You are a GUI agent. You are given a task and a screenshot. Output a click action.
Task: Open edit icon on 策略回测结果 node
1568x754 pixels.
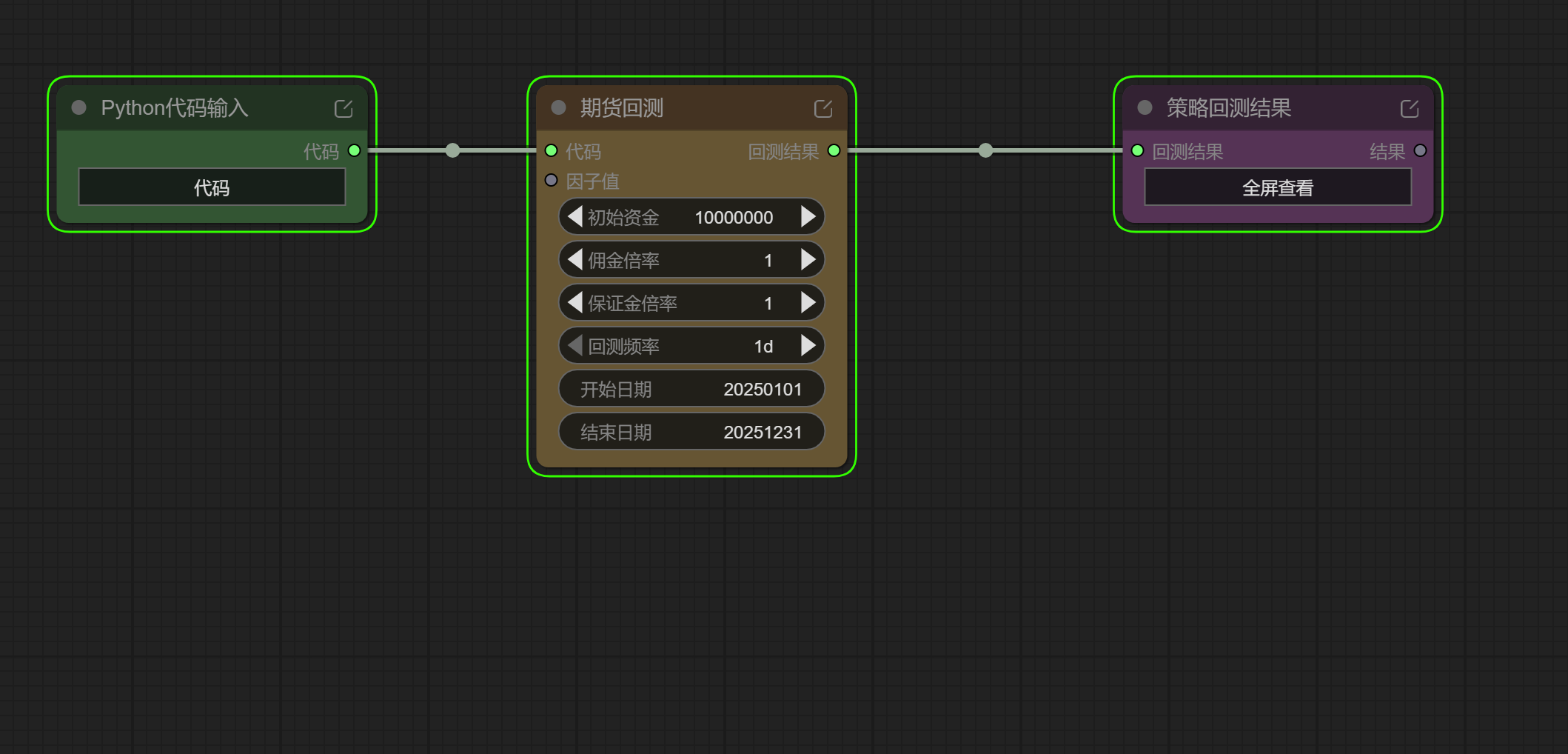coord(1410,109)
